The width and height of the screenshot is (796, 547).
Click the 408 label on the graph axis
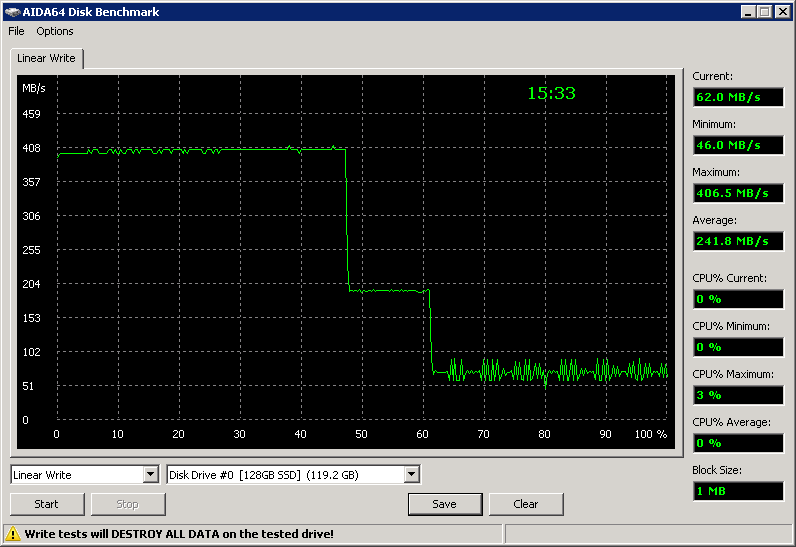pos(31,148)
